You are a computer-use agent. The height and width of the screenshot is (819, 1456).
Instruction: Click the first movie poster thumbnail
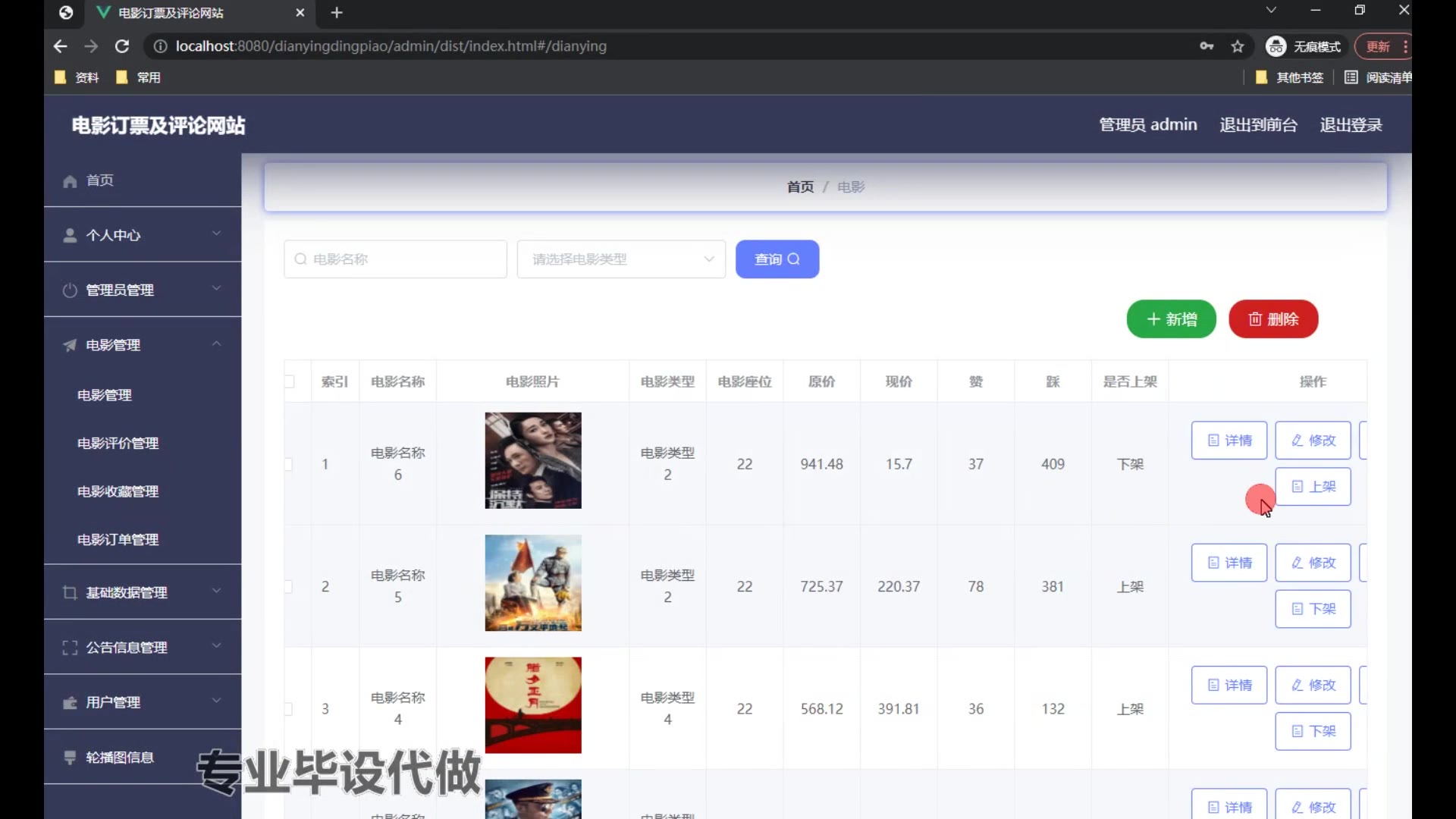click(533, 460)
